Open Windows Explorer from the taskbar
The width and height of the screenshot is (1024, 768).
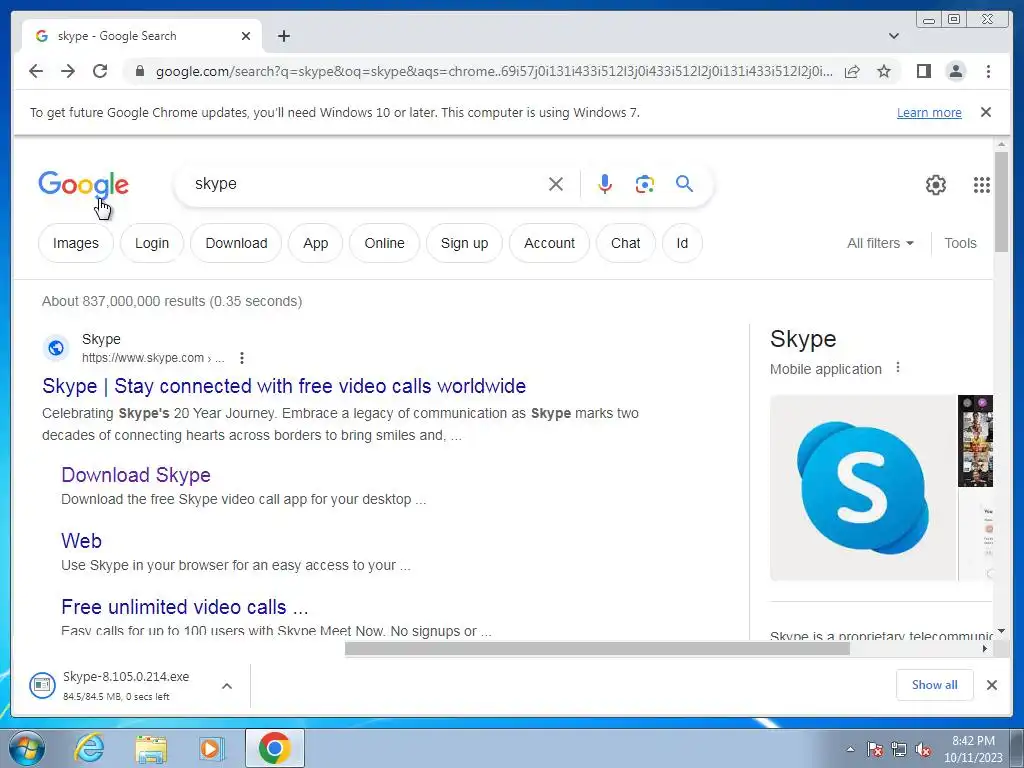coord(151,748)
